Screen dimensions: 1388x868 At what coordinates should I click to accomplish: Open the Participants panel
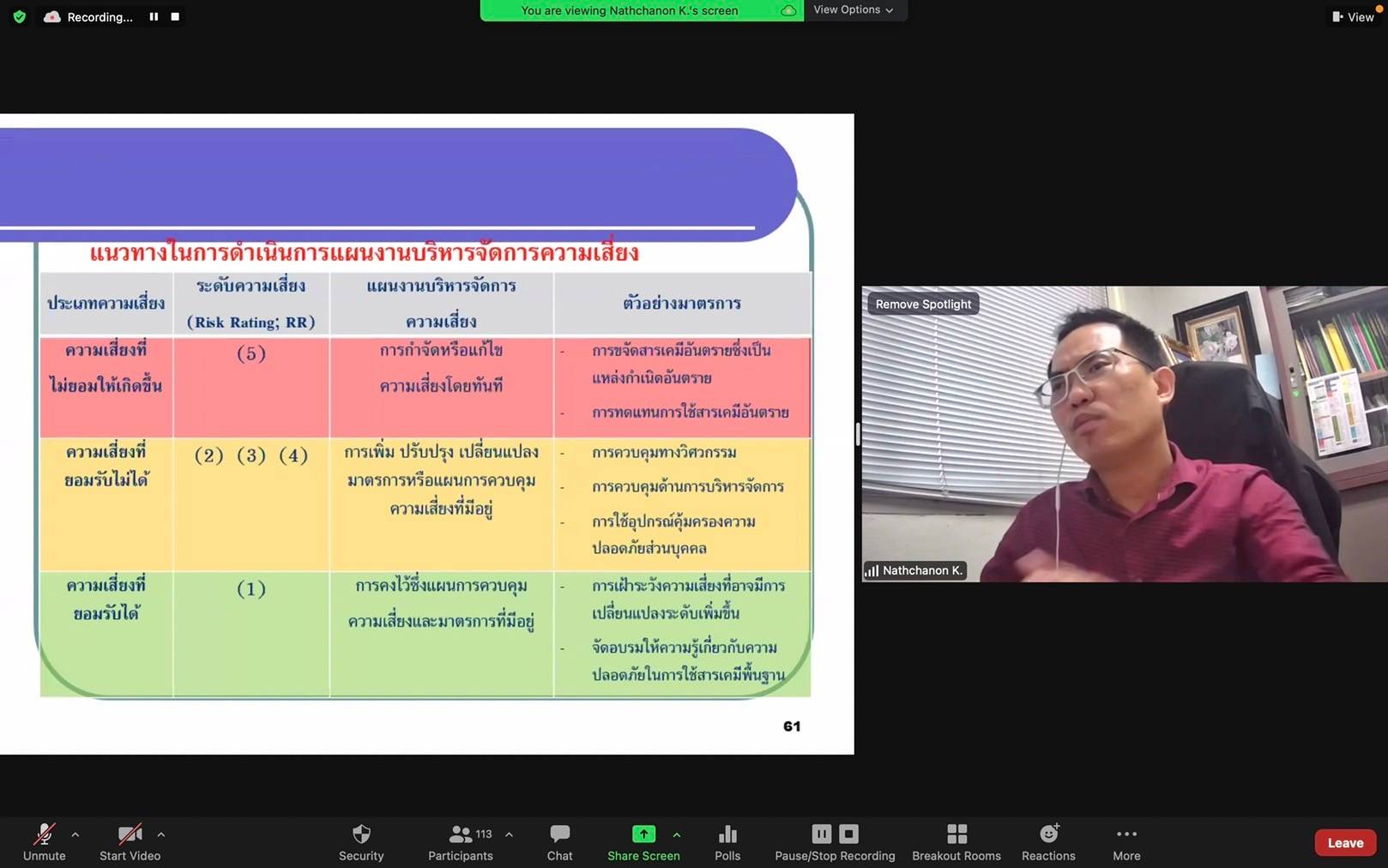point(461,834)
